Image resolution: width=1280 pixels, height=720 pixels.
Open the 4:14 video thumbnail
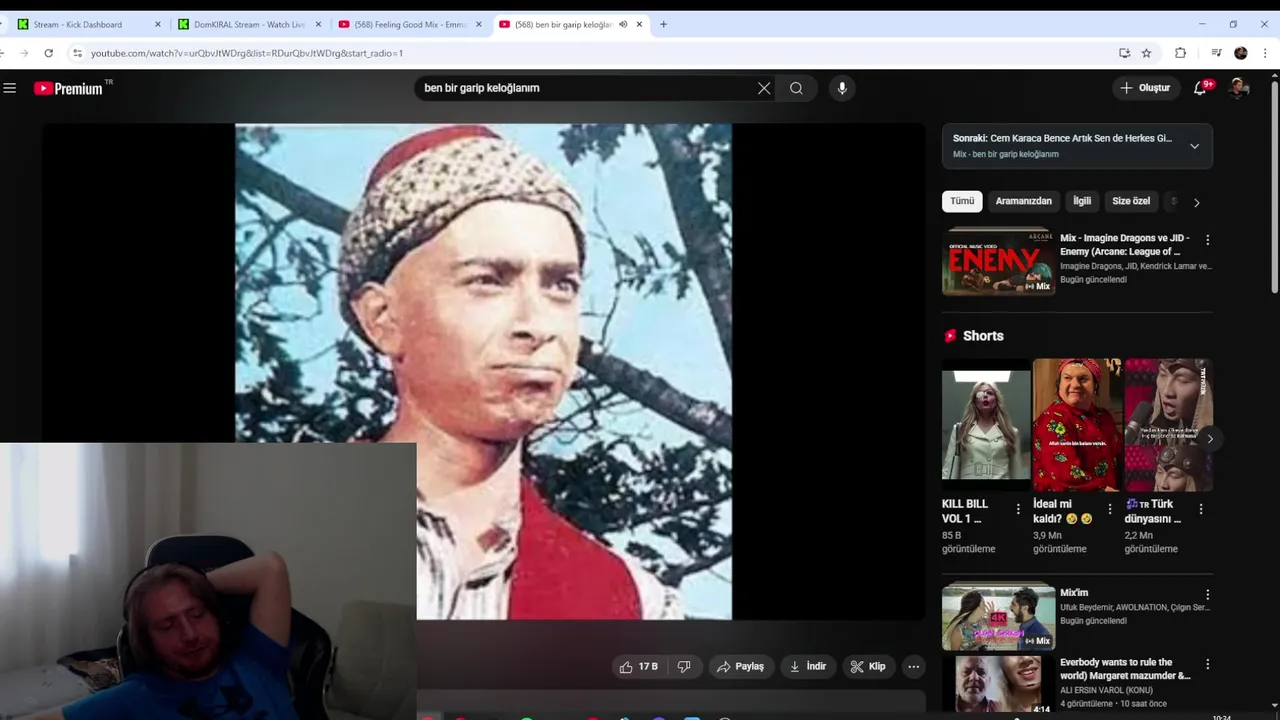click(998, 686)
